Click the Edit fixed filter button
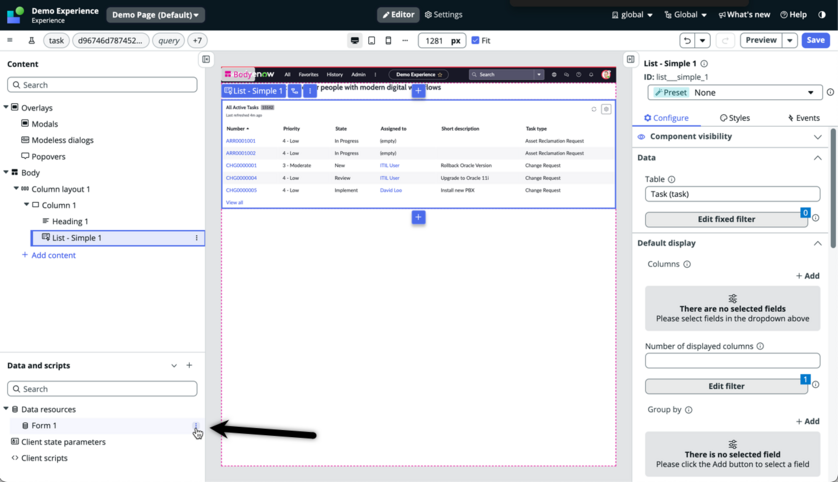 pos(726,219)
